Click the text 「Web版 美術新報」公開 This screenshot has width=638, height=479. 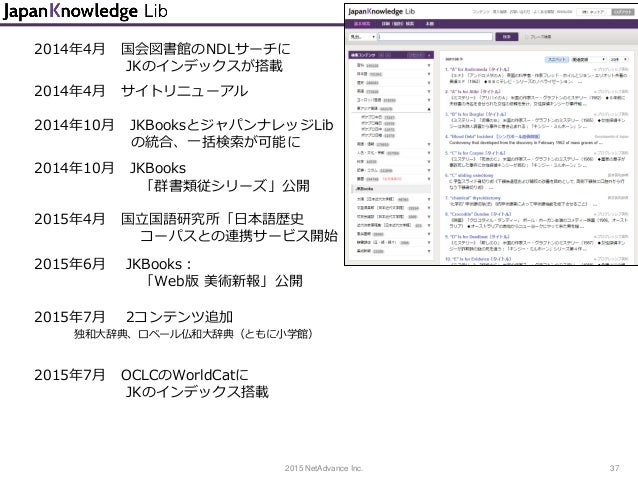tap(223, 281)
